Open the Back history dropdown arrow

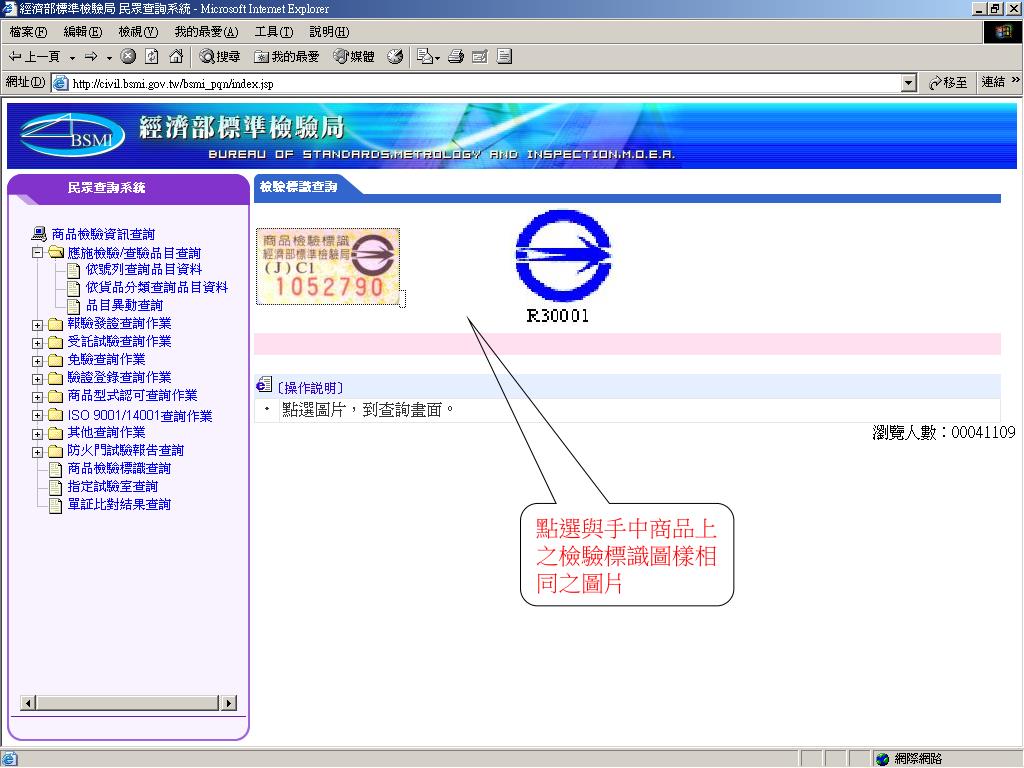[x=72, y=57]
